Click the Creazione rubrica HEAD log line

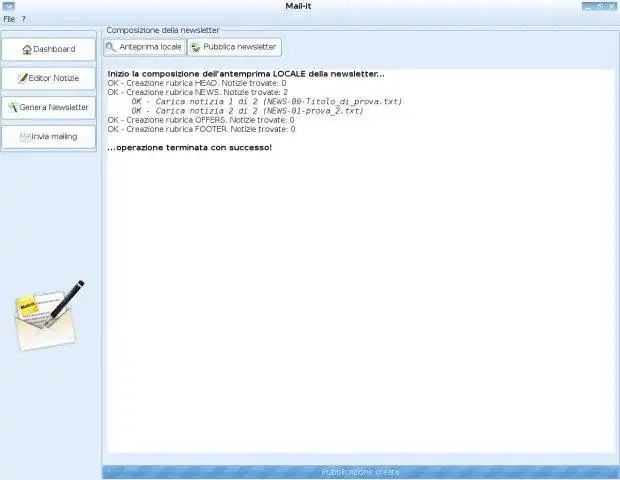[x=197, y=83]
